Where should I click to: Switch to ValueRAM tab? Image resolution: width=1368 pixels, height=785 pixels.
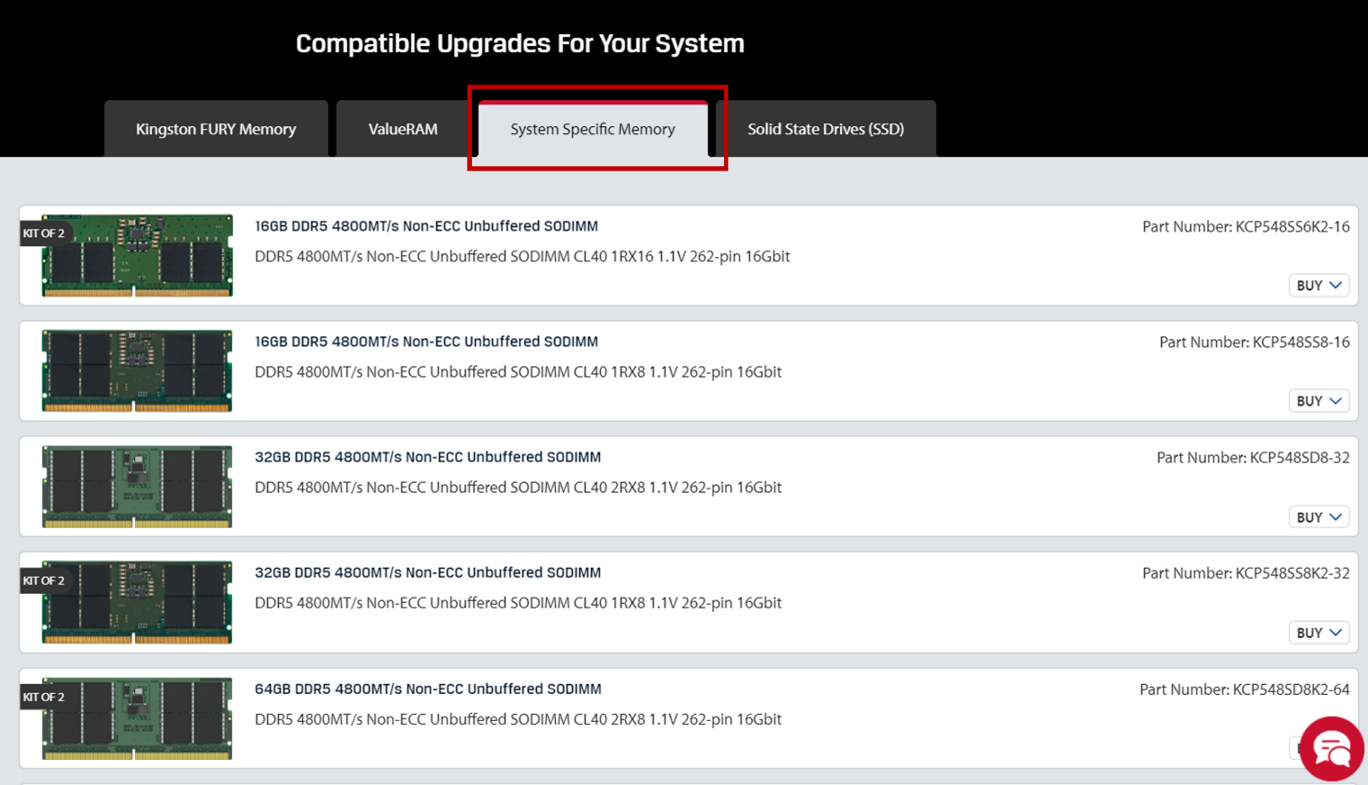coord(403,129)
